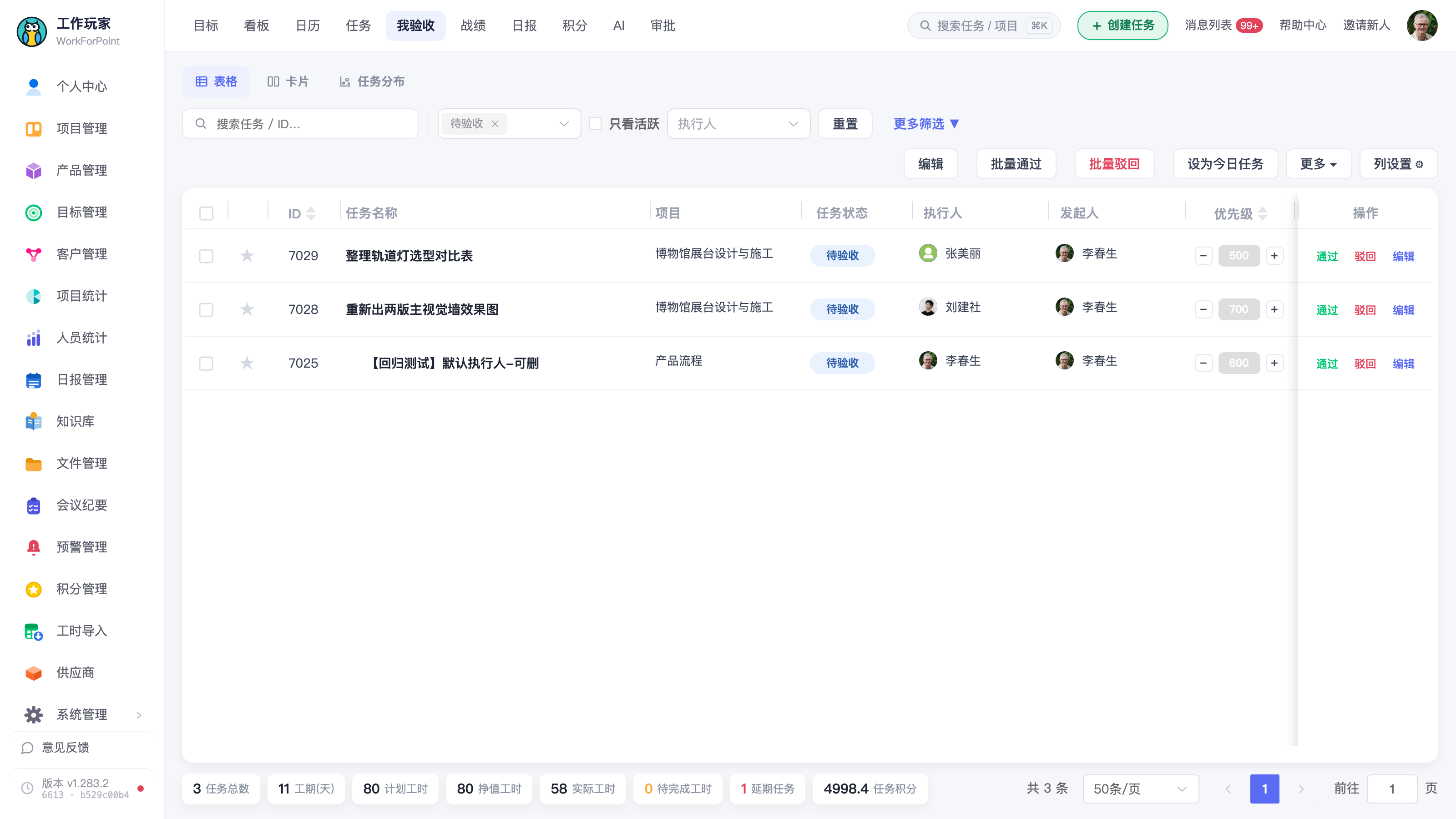Toggle the select-all checkbox in table header
The width and height of the screenshot is (1456, 819).
click(206, 213)
